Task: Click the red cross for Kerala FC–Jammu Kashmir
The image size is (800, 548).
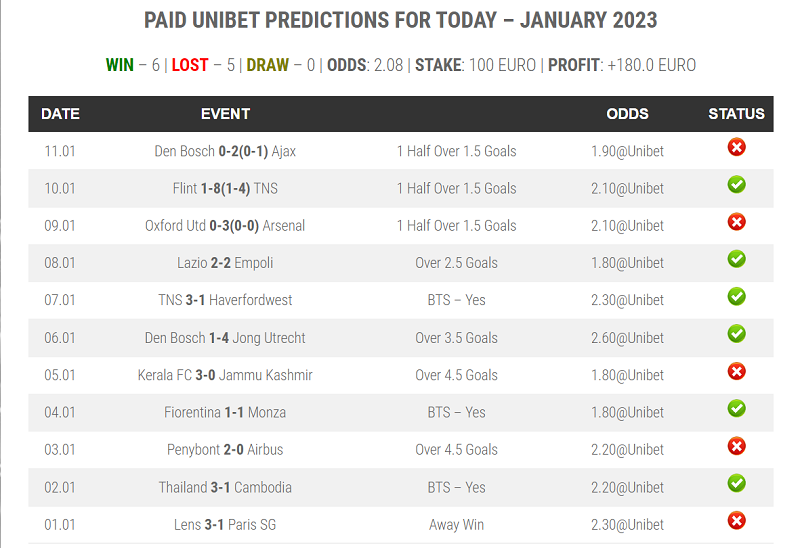Action: (736, 371)
